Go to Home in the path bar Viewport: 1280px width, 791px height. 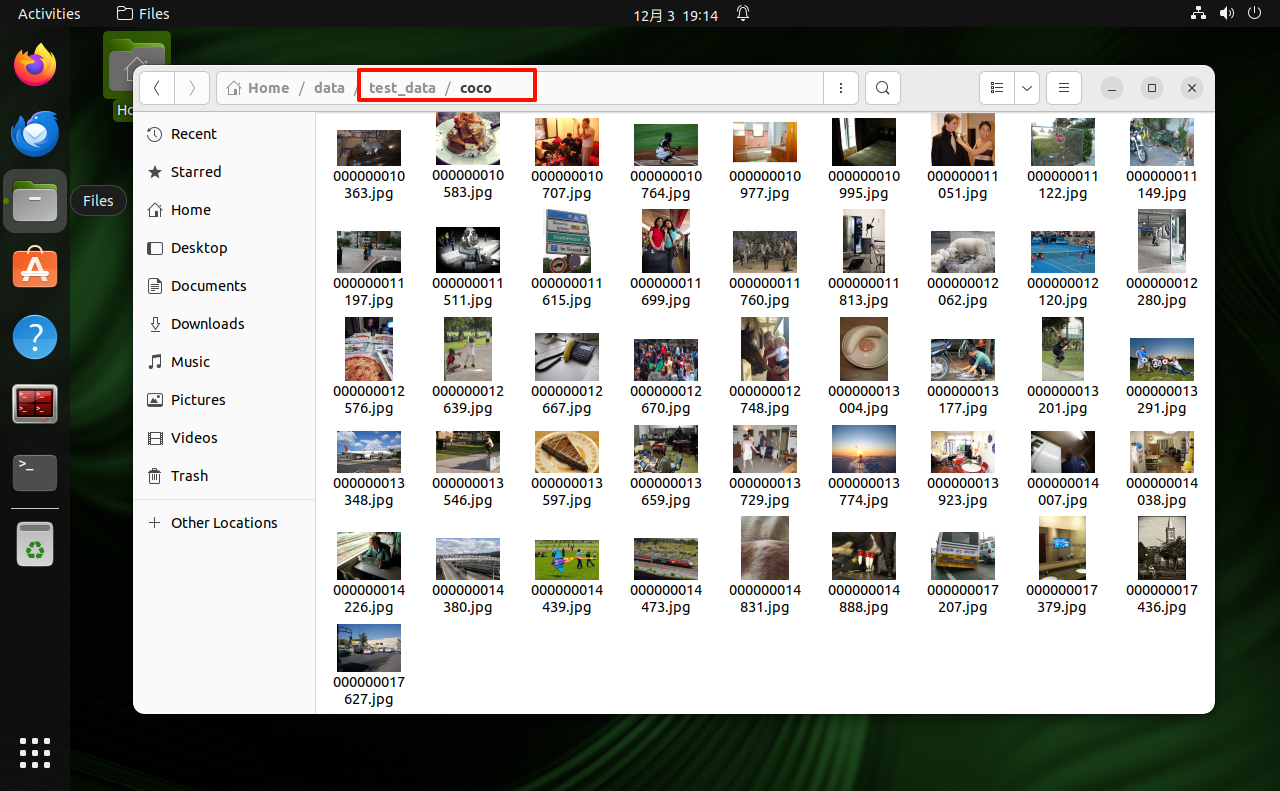tap(258, 88)
